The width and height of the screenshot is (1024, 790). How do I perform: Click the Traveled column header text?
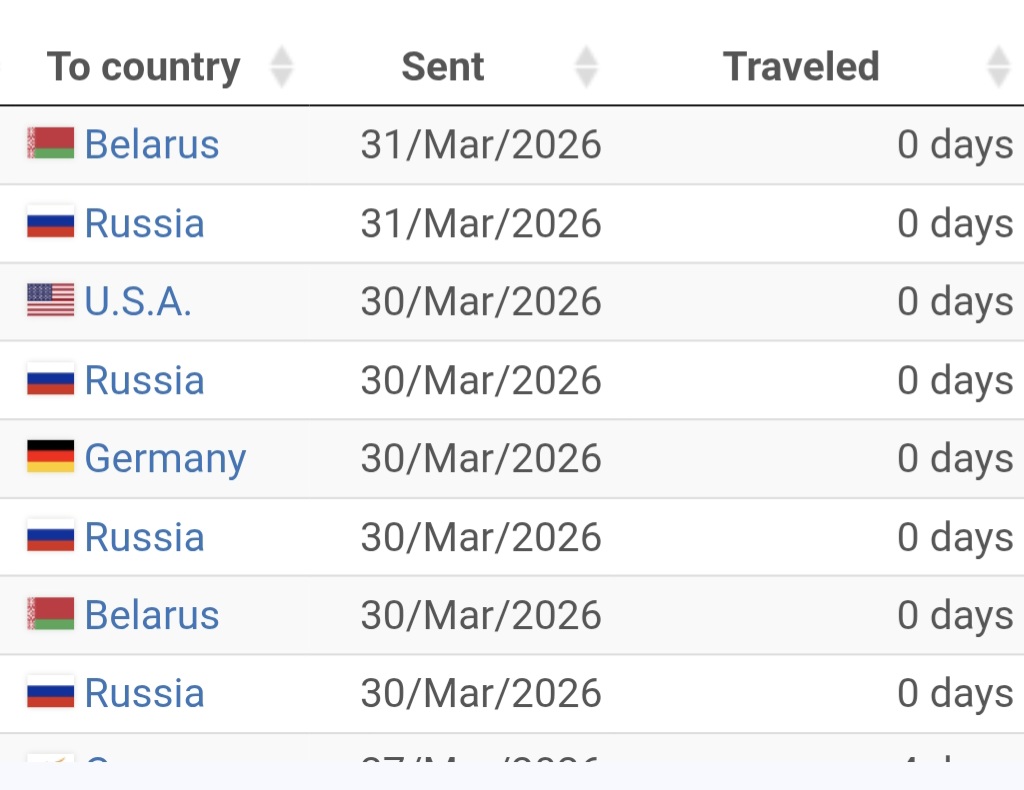click(800, 67)
